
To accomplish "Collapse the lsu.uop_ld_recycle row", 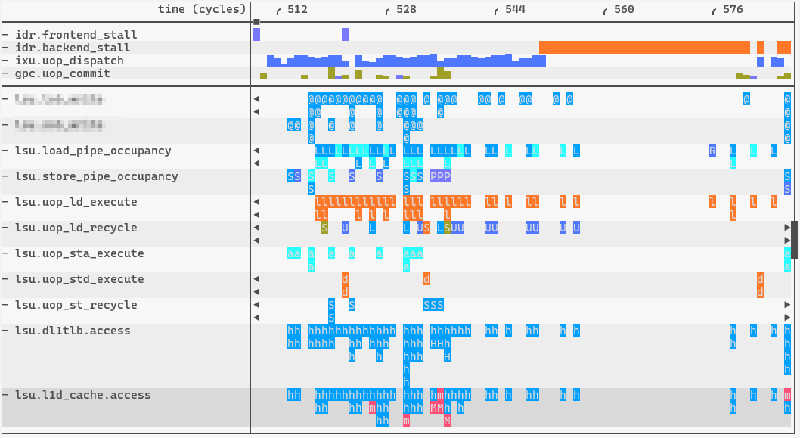I will pos(5,228).
